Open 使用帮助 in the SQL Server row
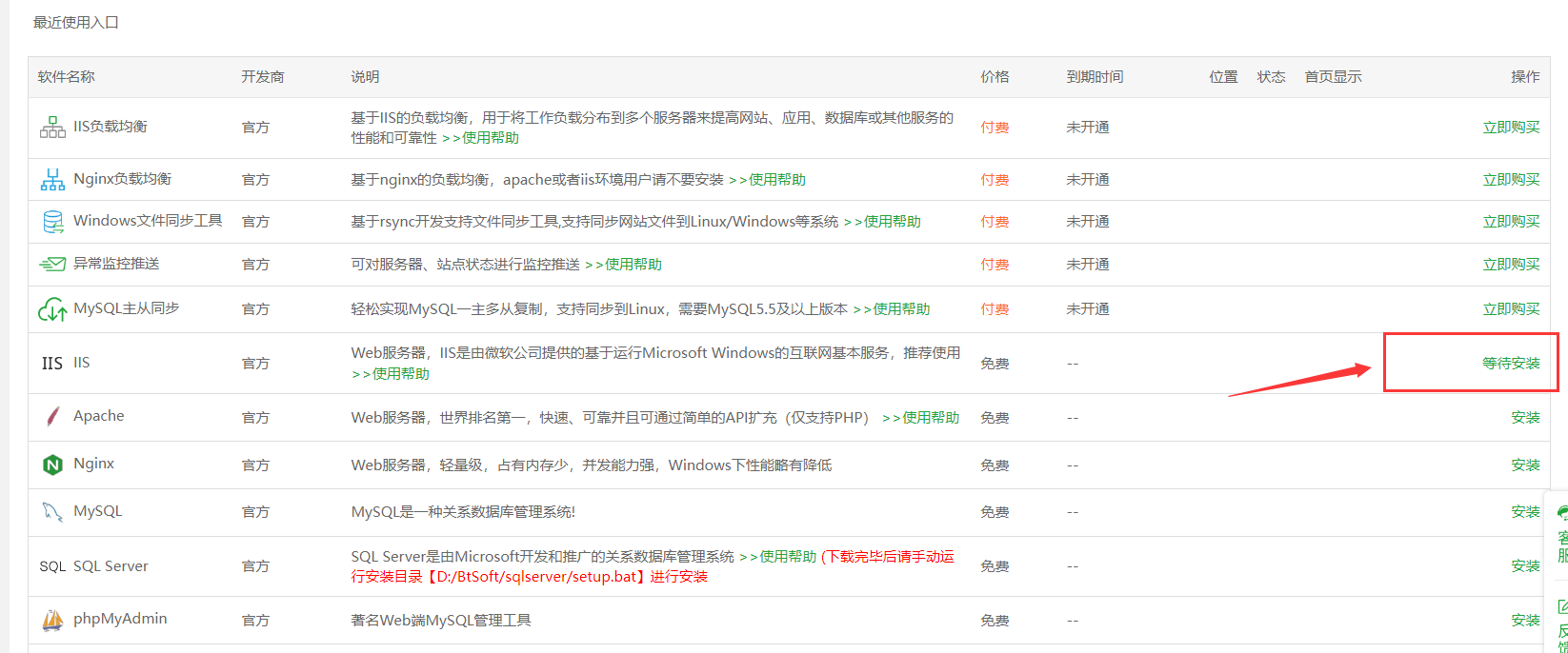This screenshot has height=653, width=1568. [778, 556]
